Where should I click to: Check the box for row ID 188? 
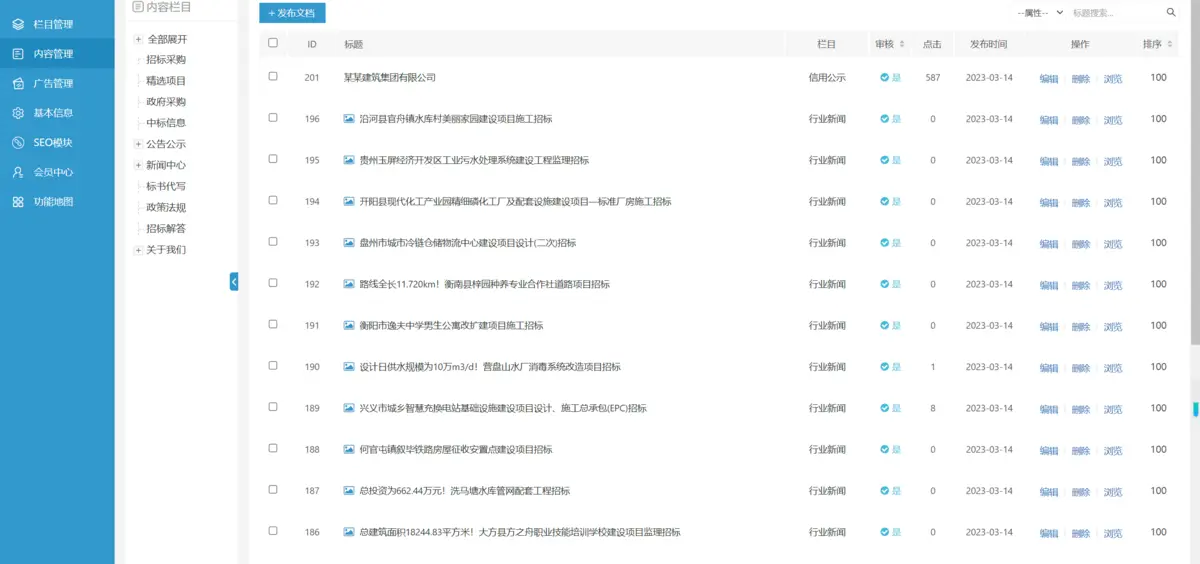pyautogui.click(x=273, y=448)
